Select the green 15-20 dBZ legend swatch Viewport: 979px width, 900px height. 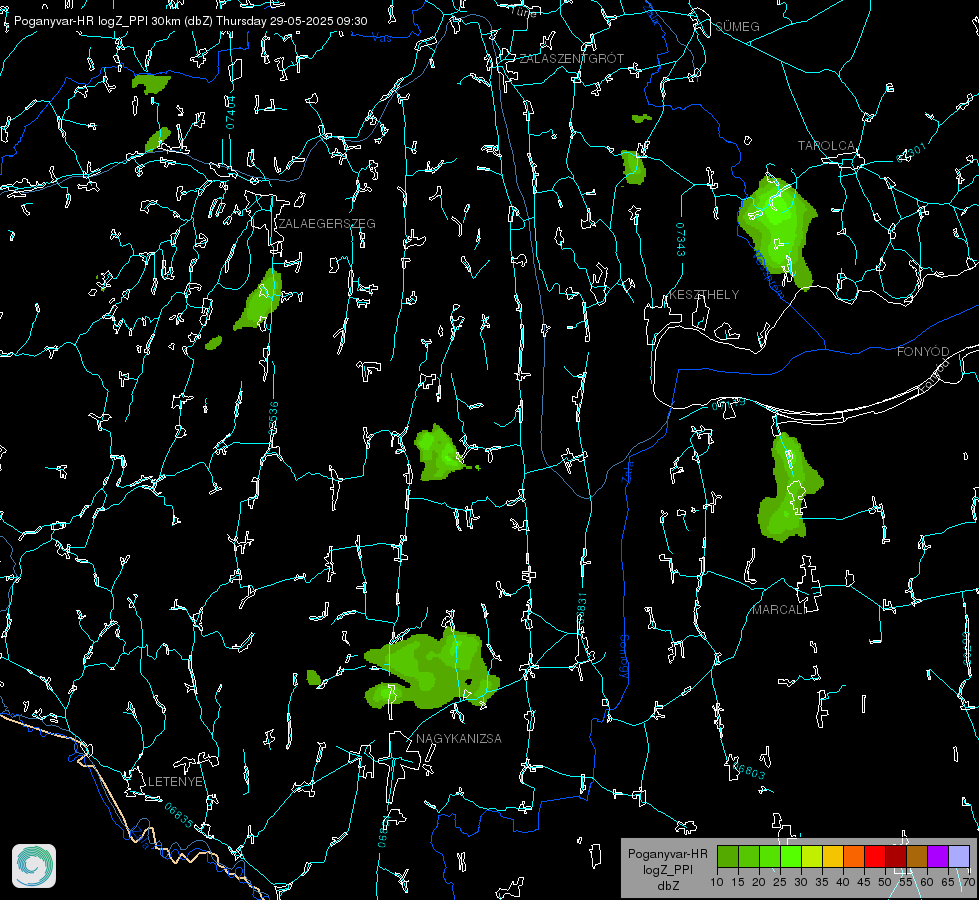[x=749, y=856]
